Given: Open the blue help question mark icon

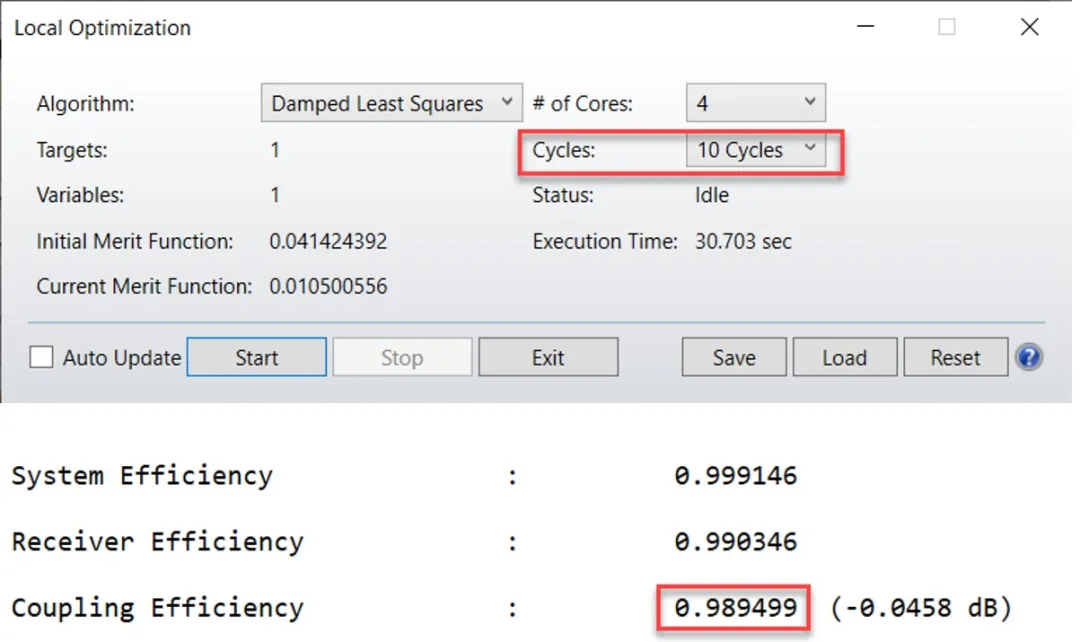Looking at the screenshot, I should (1029, 357).
